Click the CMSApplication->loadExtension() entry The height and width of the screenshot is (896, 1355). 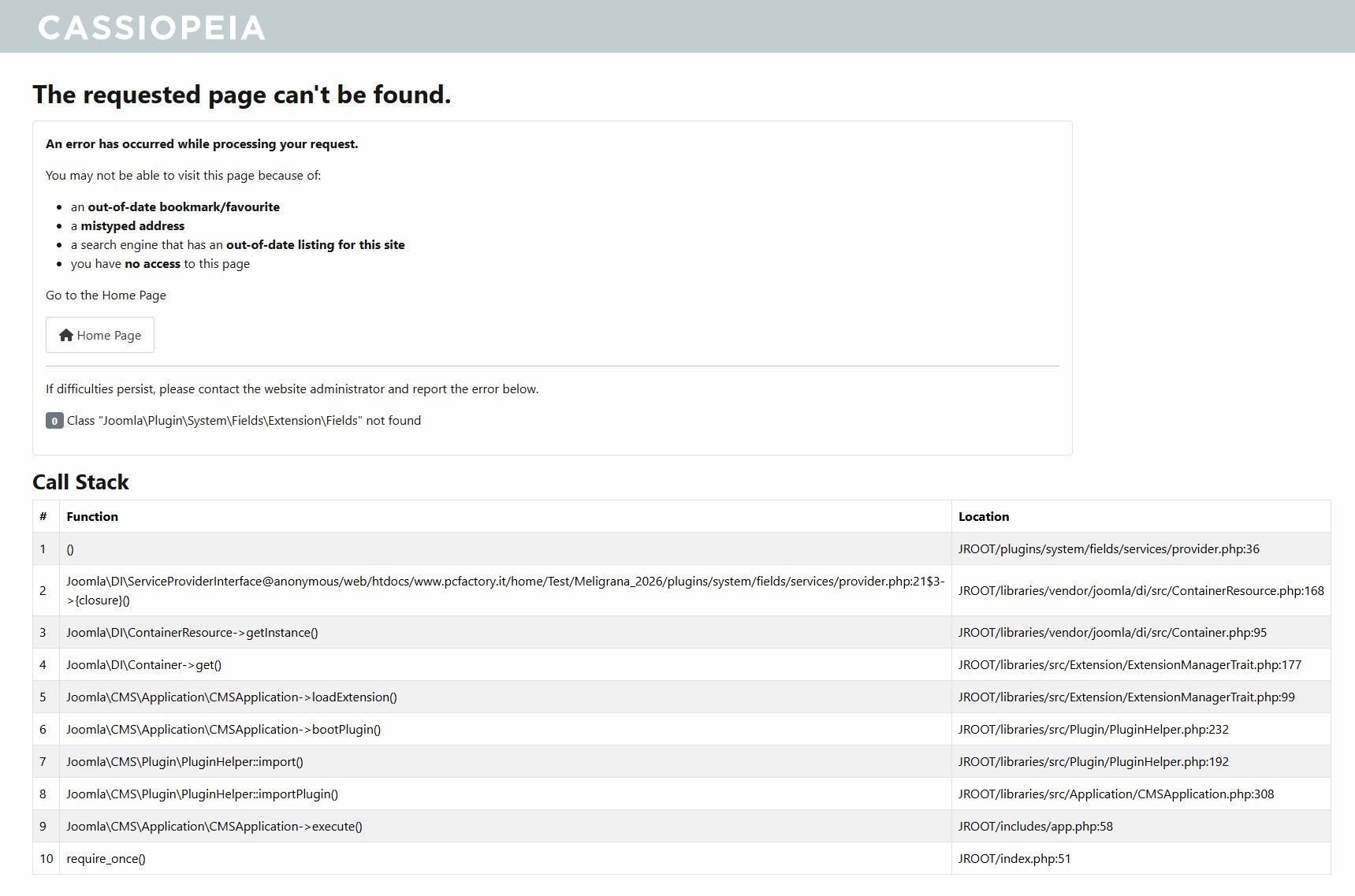tap(232, 697)
